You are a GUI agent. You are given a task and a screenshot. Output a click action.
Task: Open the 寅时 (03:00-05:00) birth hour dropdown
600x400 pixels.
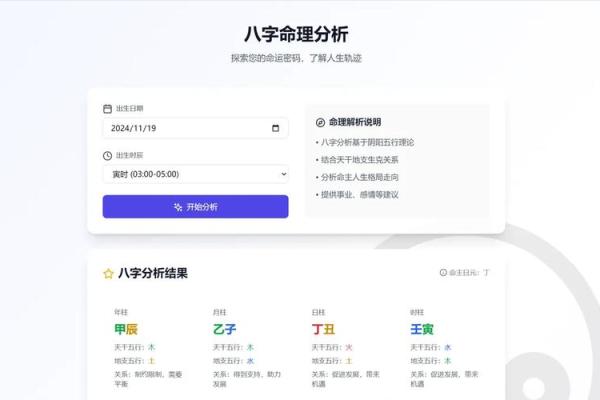coord(196,174)
